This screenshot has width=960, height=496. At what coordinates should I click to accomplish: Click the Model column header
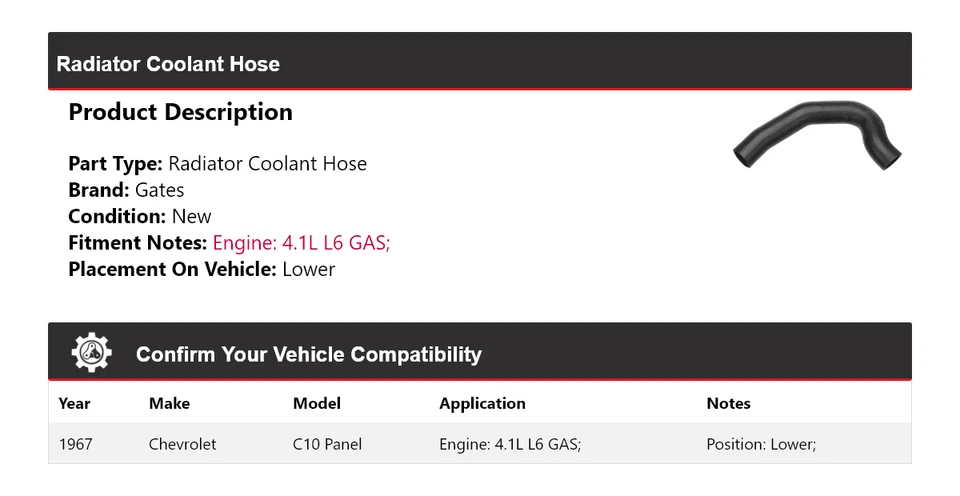pyautogui.click(x=316, y=403)
